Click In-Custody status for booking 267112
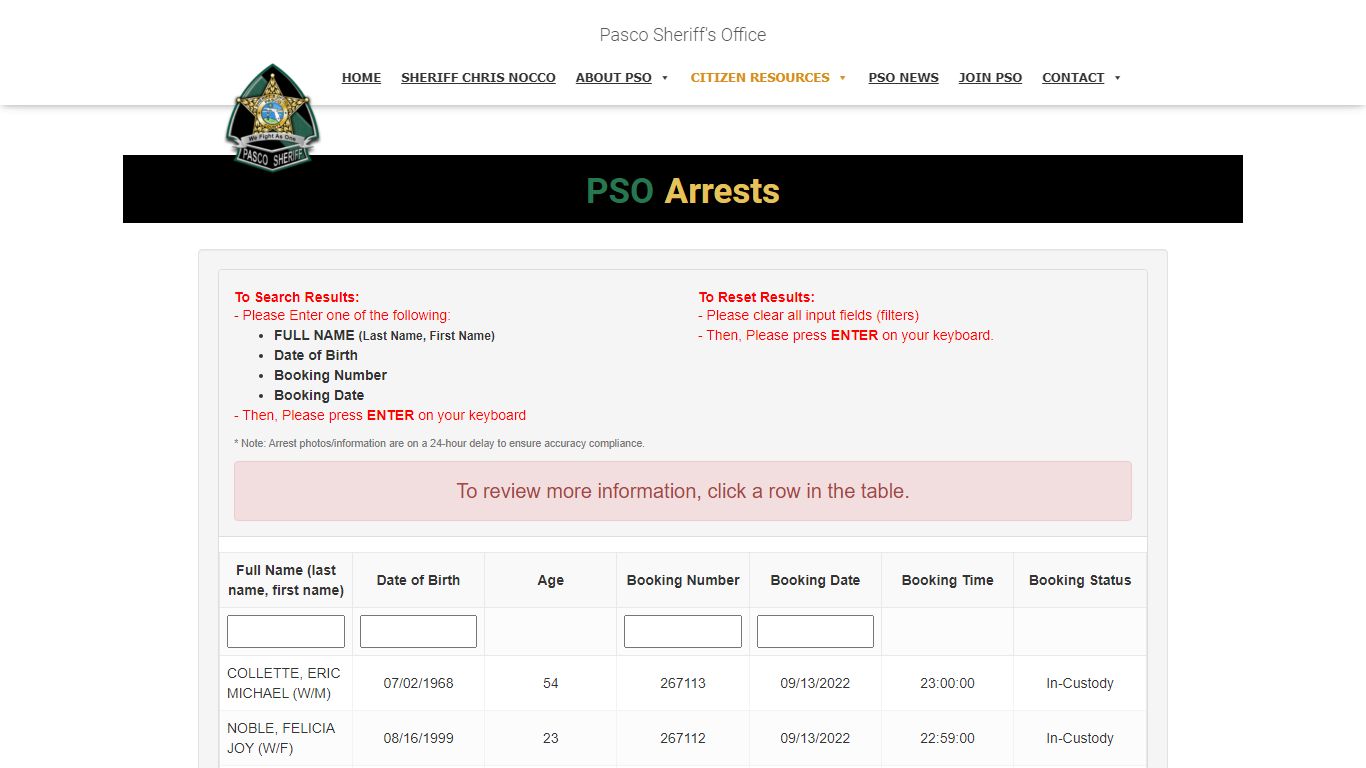 point(1080,738)
